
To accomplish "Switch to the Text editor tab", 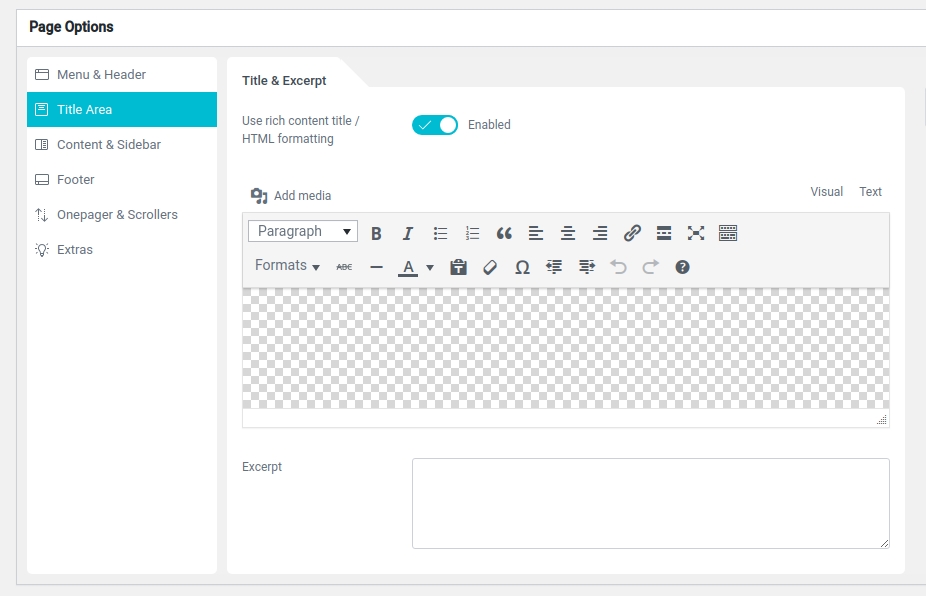I will (870, 192).
